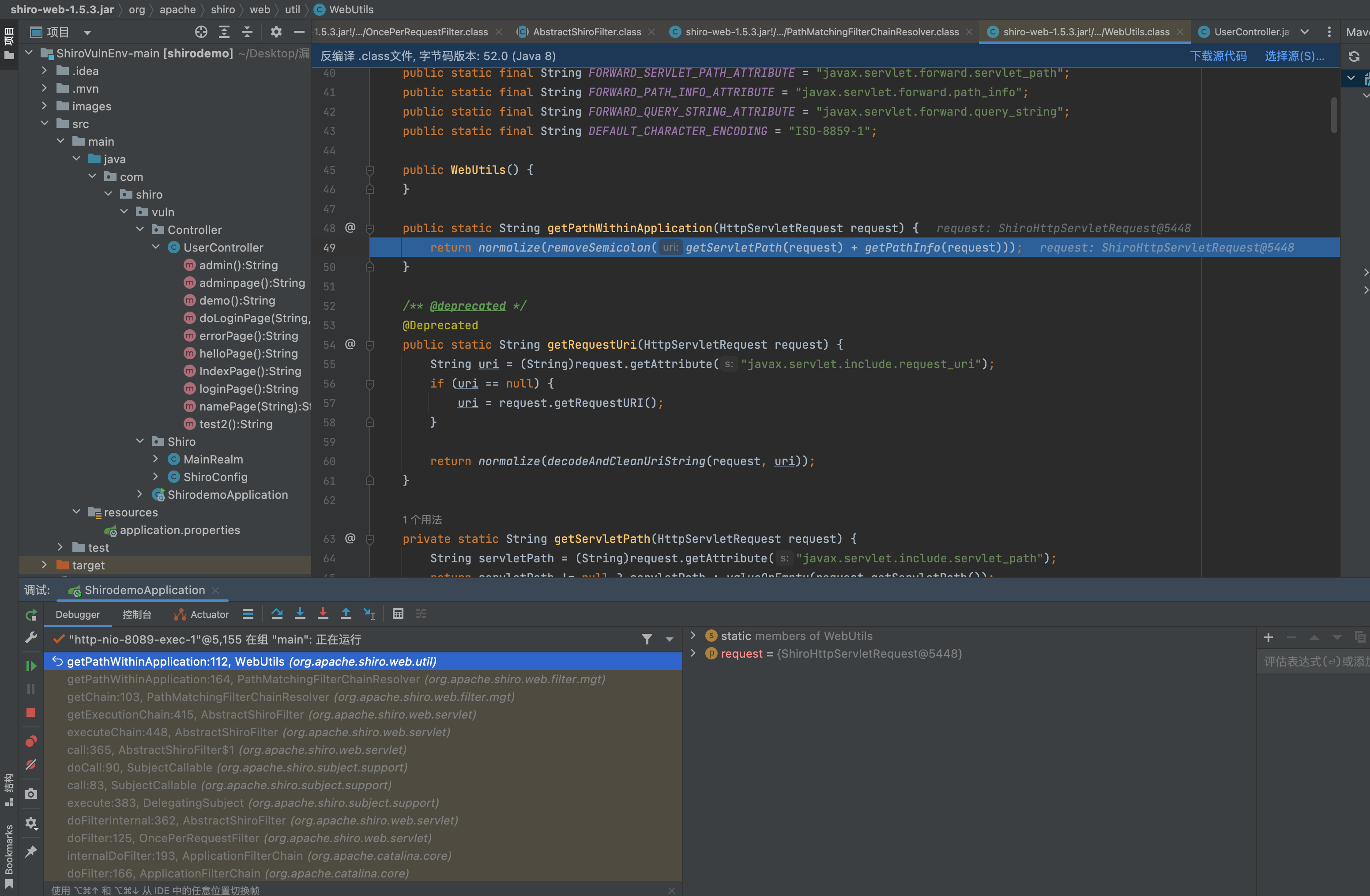Click the camera thread dump icon
This screenshot has width=1370, height=896.
(x=31, y=794)
